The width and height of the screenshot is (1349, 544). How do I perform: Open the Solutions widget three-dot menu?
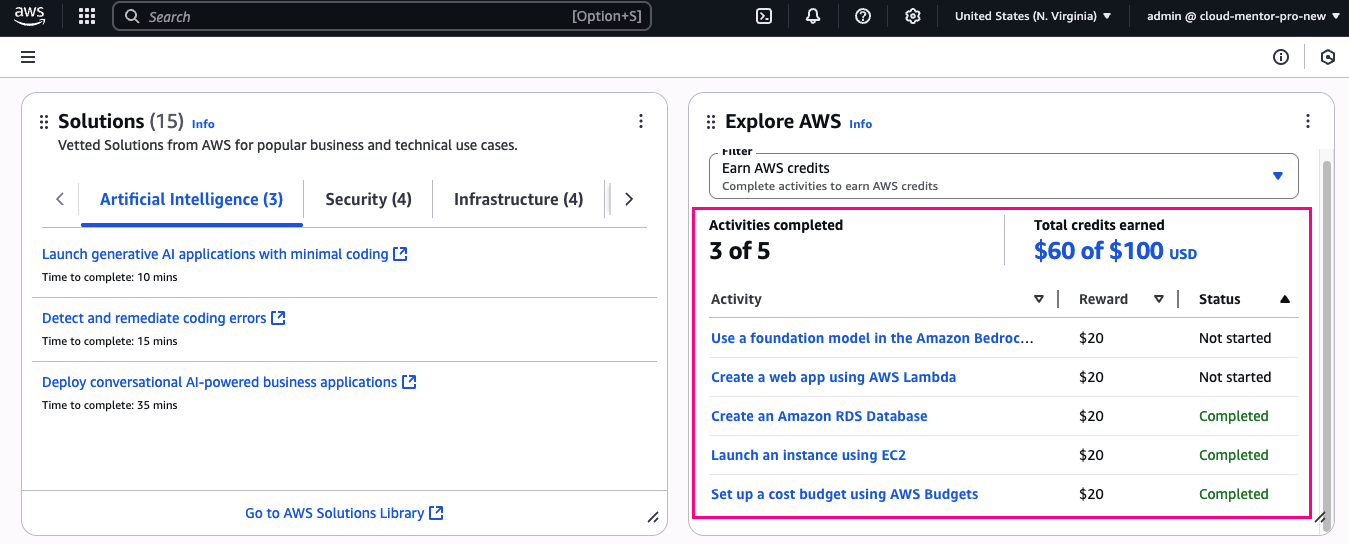coord(641,122)
